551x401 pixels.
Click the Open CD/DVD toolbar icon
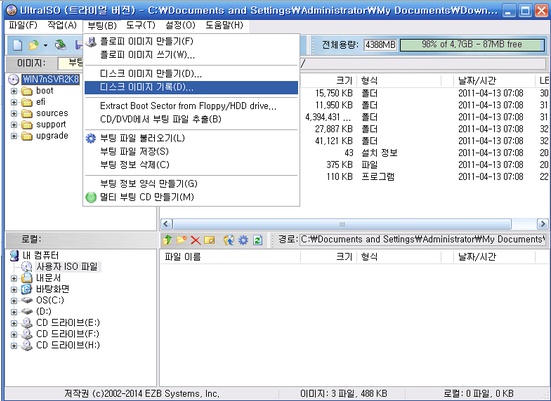tap(60, 45)
